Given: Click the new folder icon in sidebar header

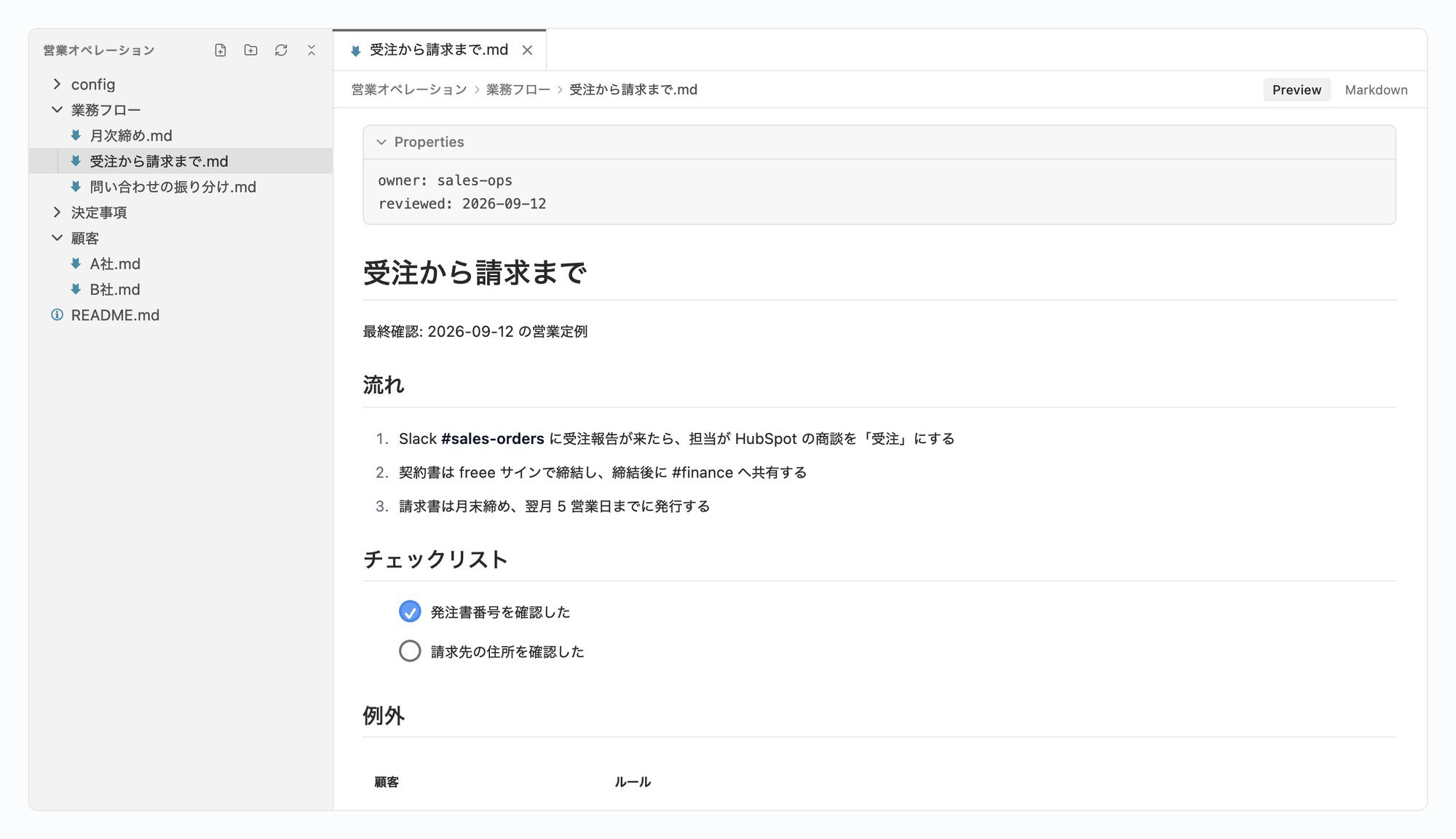Looking at the screenshot, I should (250, 50).
